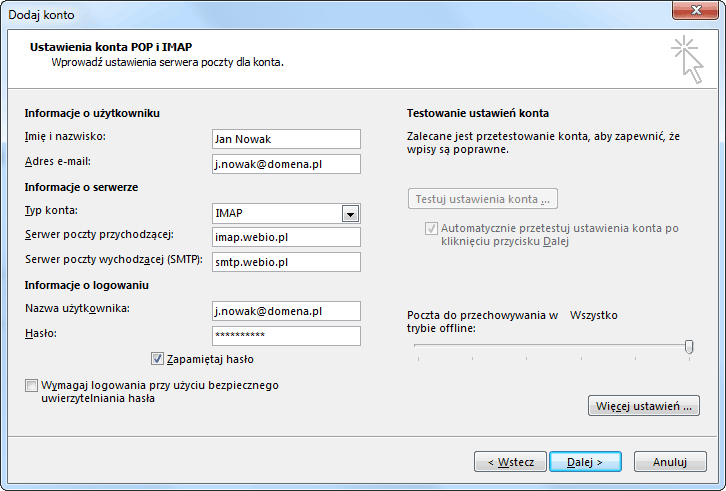Viewport: 726px width, 491px height.
Task: Click the Nazwa użytkownika username field
Action: click(x=286, y=311)
